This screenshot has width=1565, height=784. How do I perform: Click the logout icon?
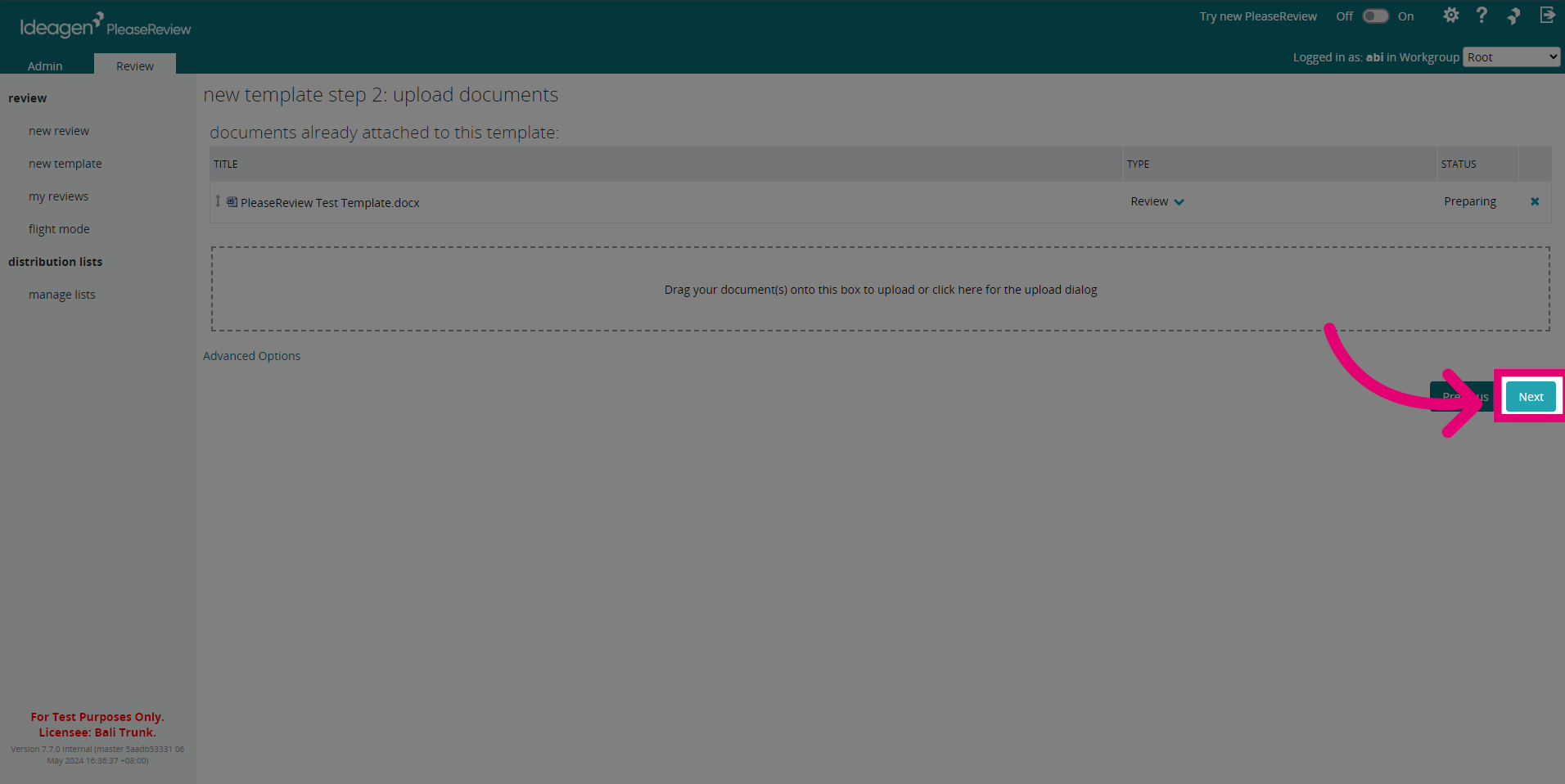pyautogui.click(x=1547, y=16)
